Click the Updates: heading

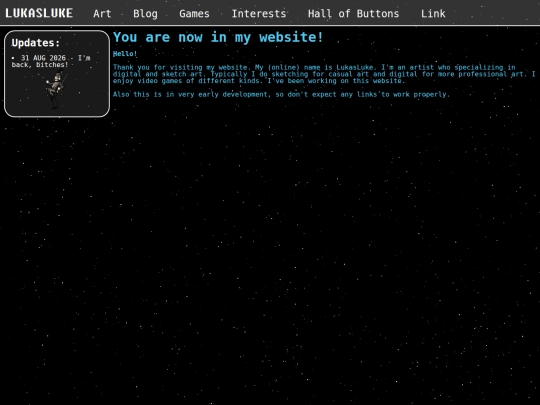coord(35,43)
